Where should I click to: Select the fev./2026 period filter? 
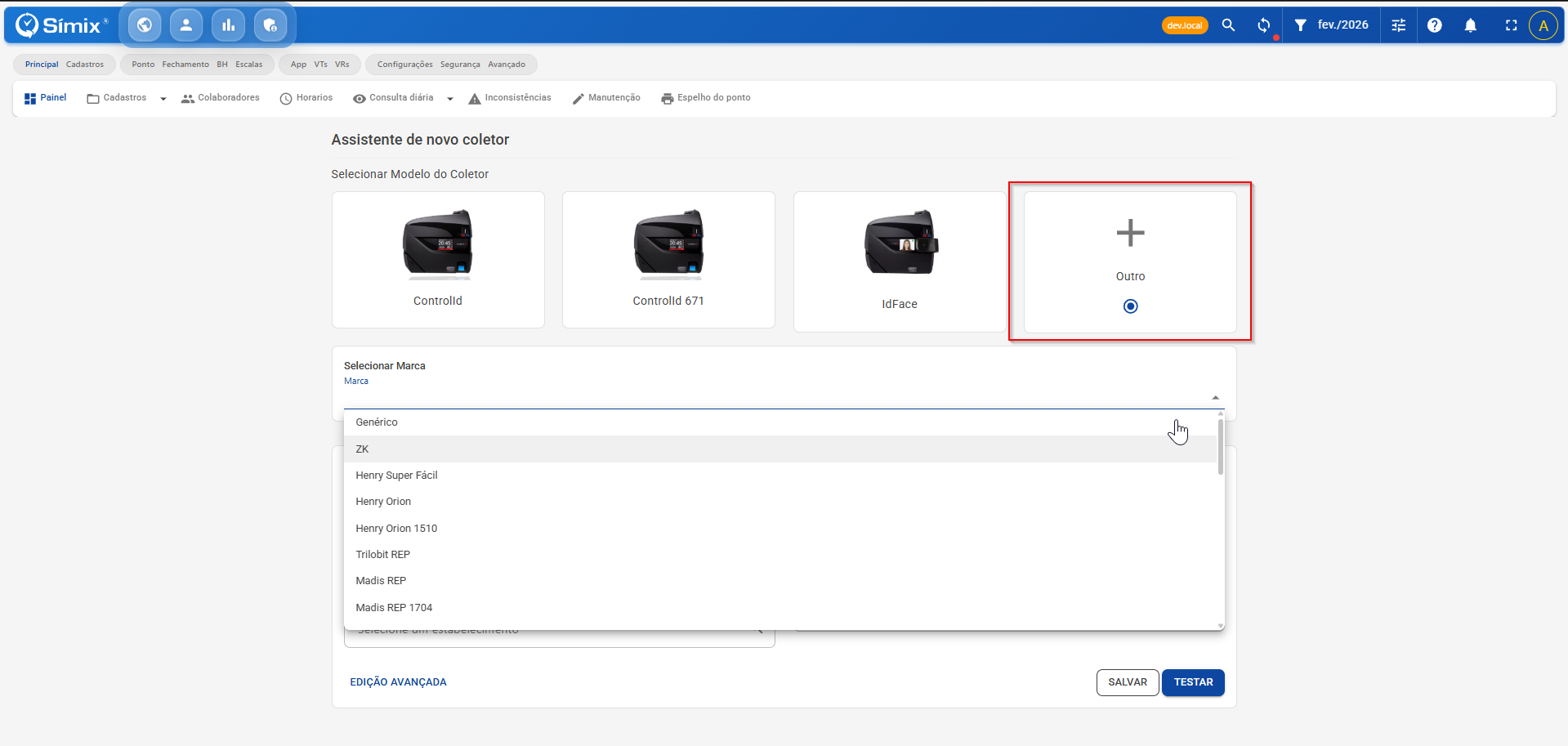click(1342, 25)
